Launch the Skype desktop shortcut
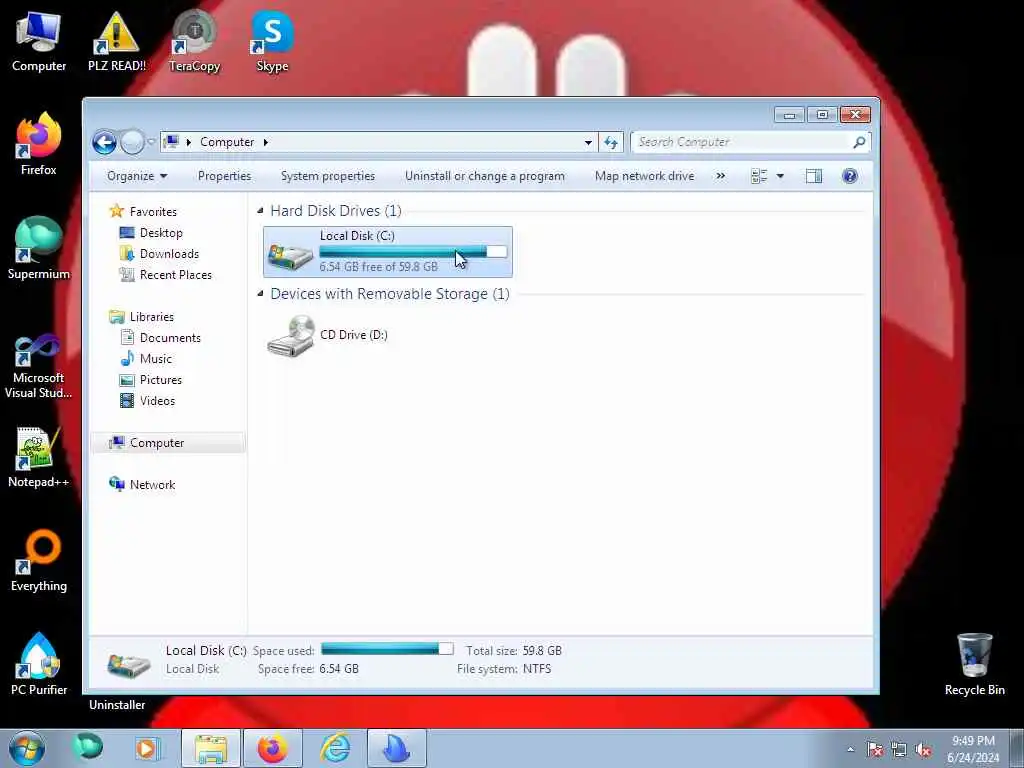Viewport: 1024px width, 768px height. point(272,42)
